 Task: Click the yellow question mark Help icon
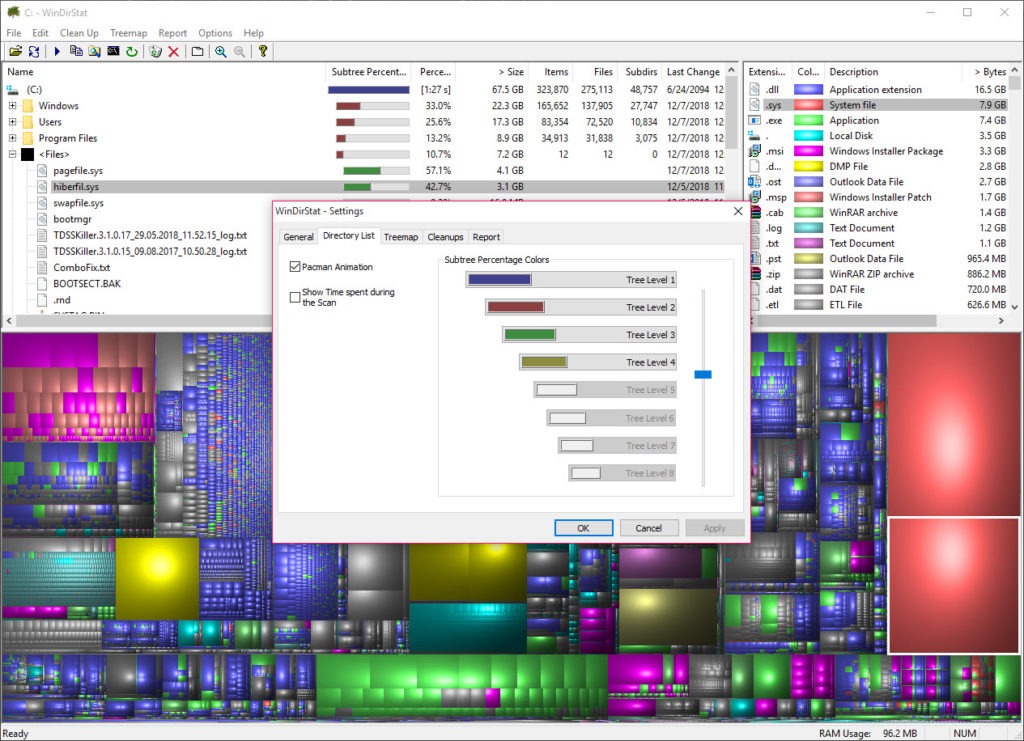coord(263,51)
